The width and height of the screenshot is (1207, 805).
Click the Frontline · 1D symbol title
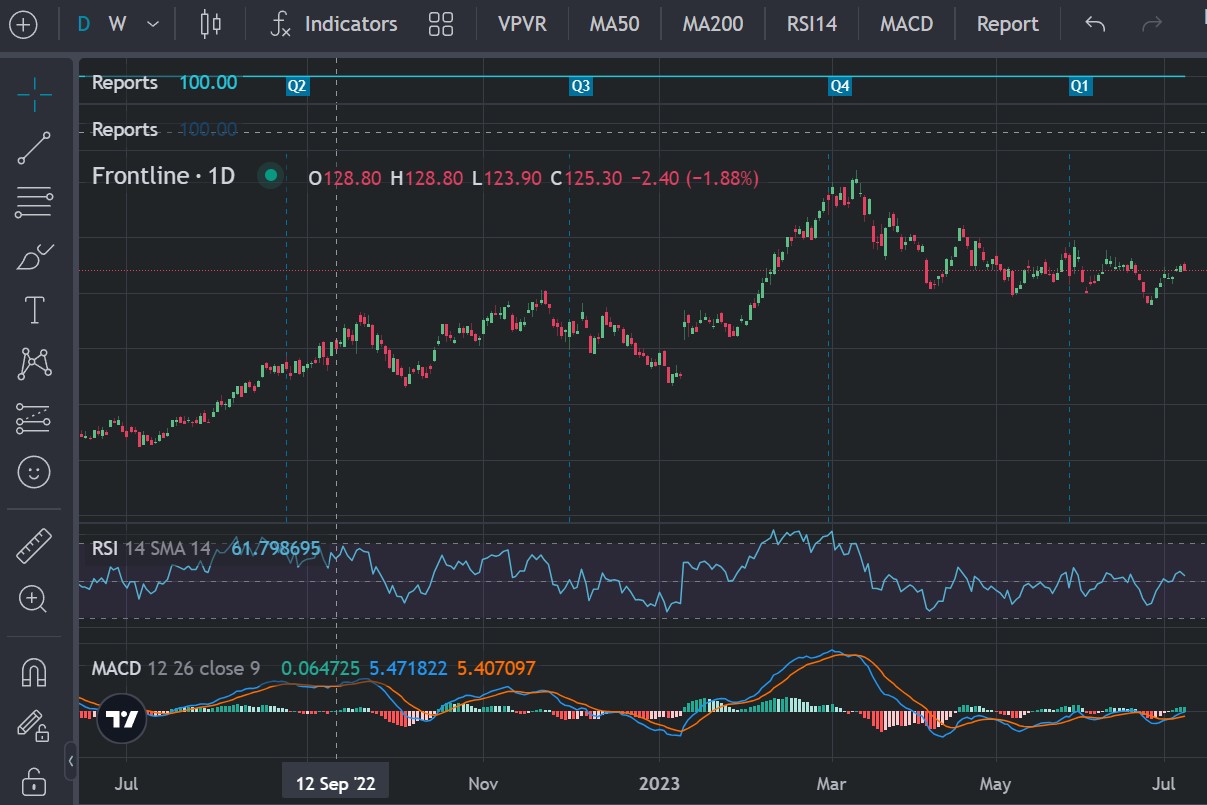pos(163,176)
